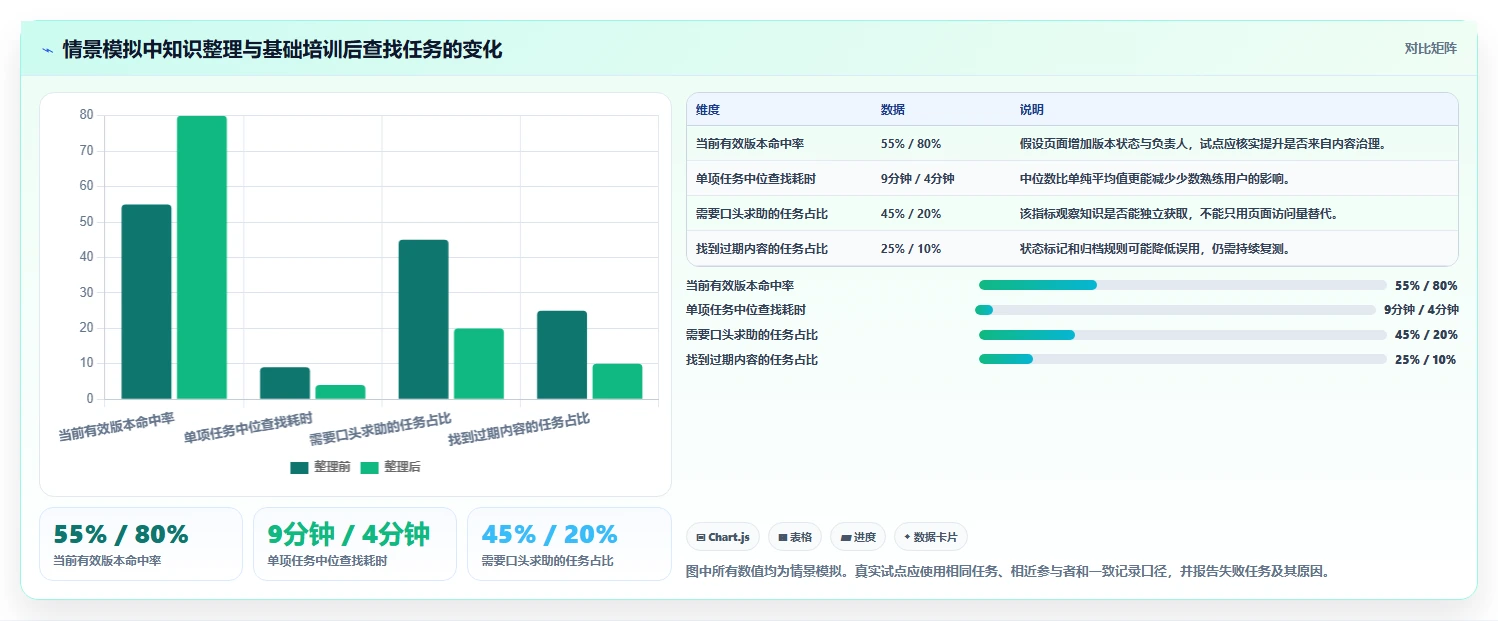
Task: Click the 9分钟 / 4分钟 table cell
Action: (x=918, y=179)
